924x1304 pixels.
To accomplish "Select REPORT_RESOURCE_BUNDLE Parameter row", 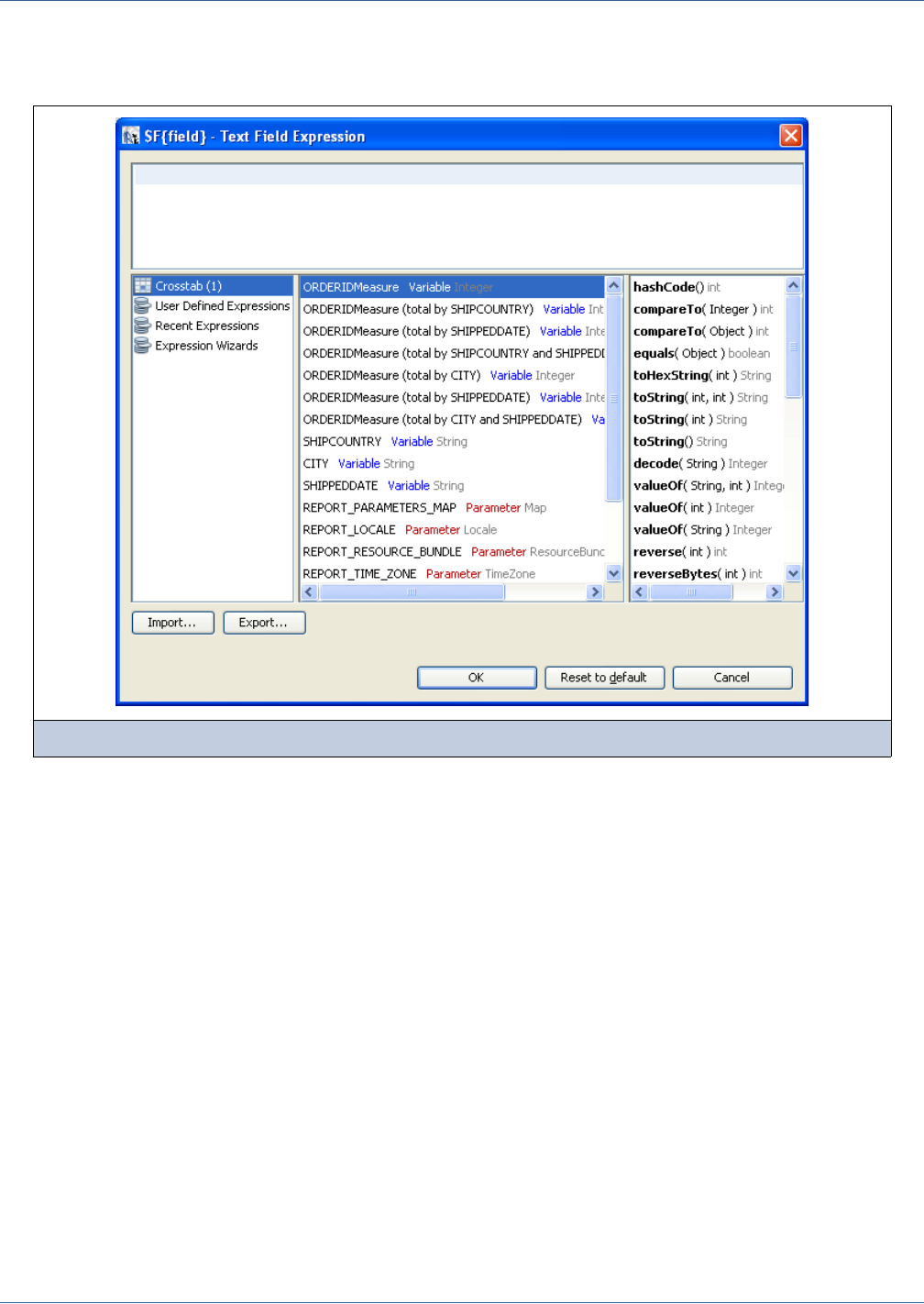I will tap(453, 551).
